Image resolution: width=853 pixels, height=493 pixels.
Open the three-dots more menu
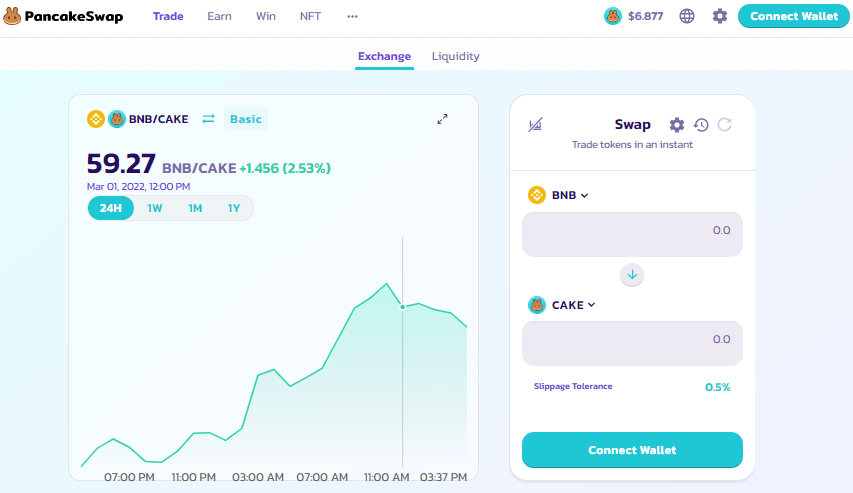point(353,16)
